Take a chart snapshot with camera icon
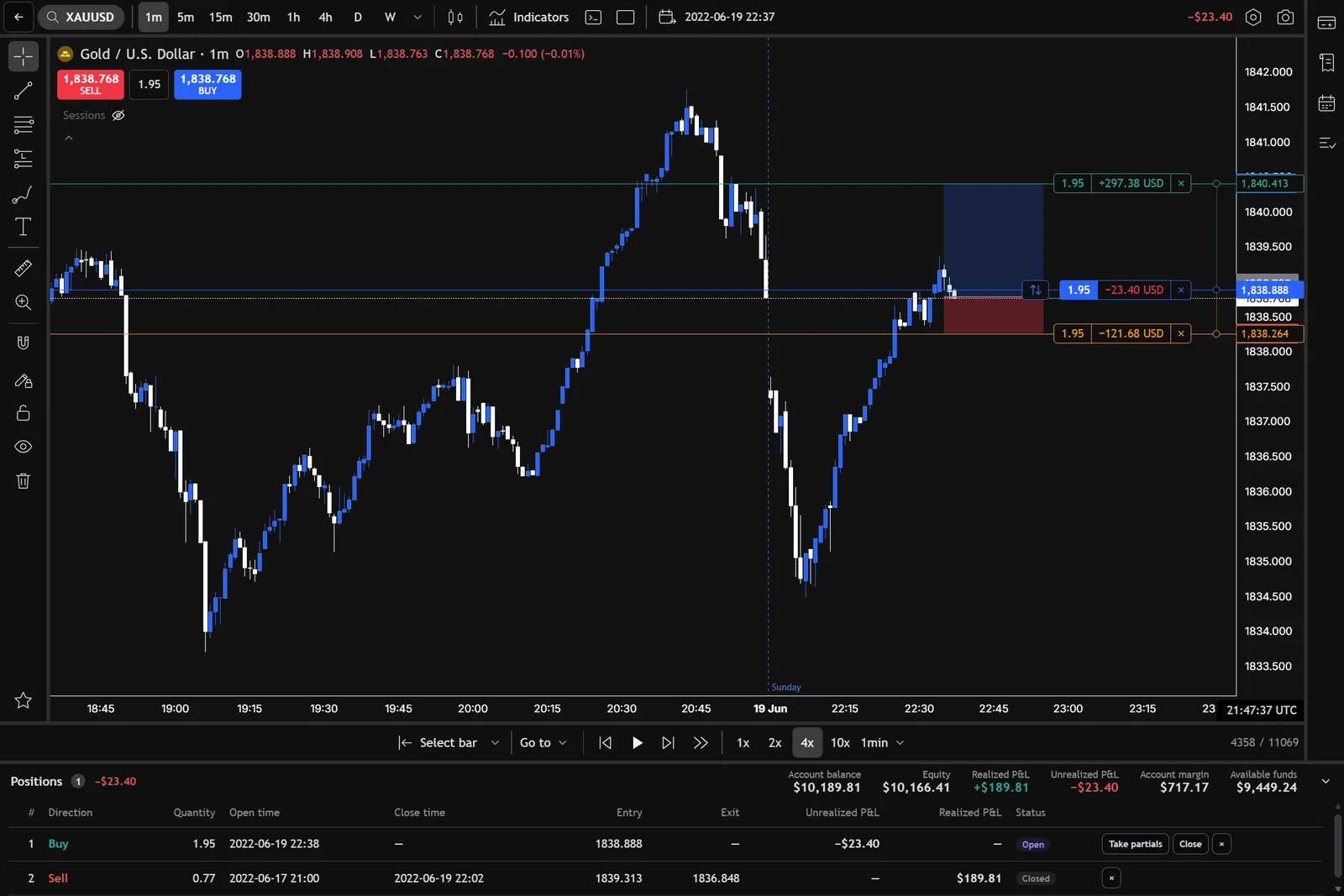The image size is (1344, 896). 1285,17
